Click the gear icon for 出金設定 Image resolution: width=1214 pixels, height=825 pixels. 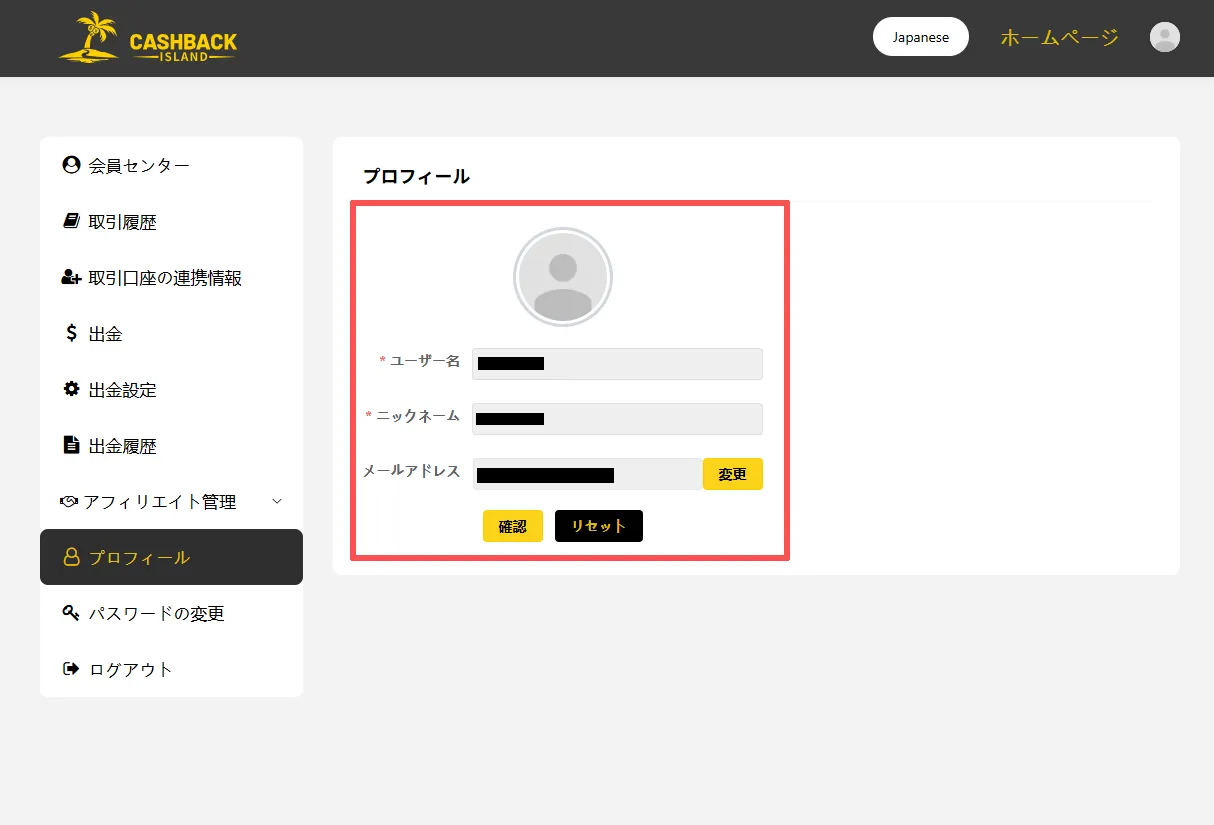point(71,389)
